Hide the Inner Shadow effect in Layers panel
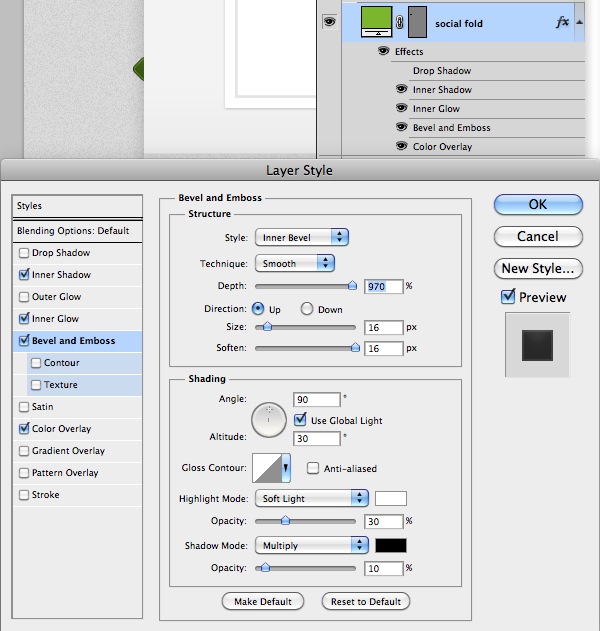 [x=401, y=89]
